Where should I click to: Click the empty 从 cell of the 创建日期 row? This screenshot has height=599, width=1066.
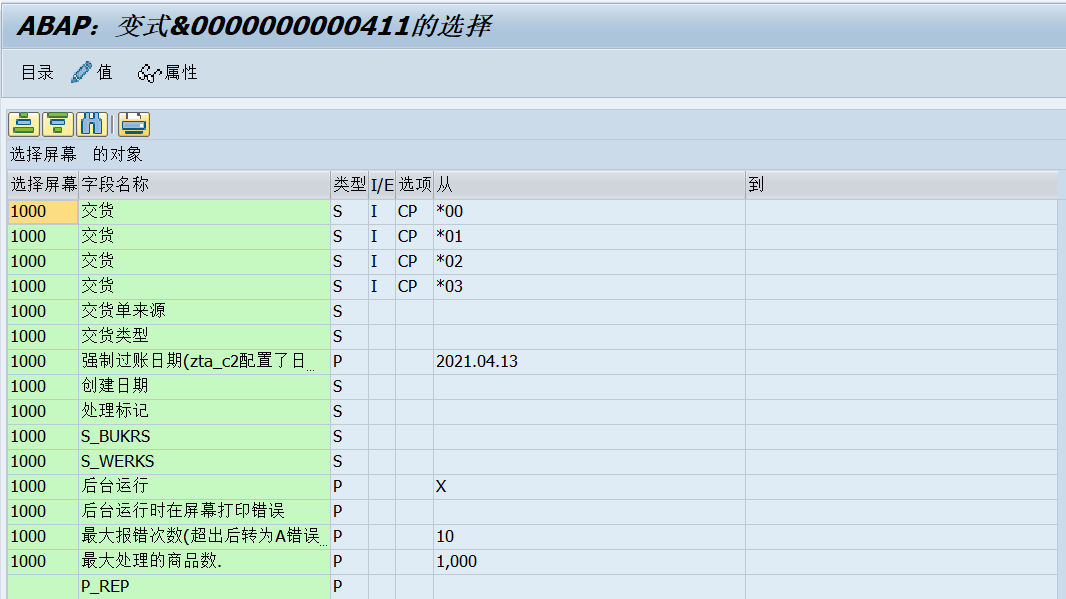(589, 386)
